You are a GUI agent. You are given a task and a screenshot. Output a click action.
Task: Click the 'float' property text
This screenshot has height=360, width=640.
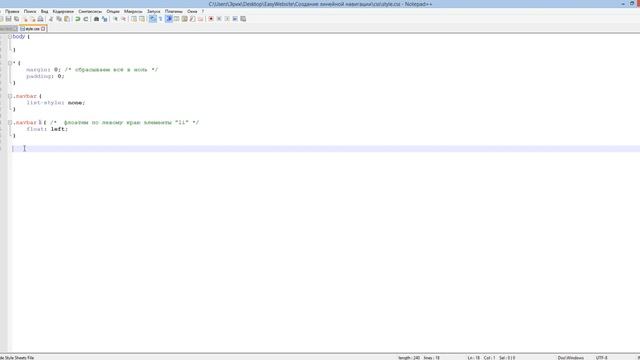coord(35,129)
